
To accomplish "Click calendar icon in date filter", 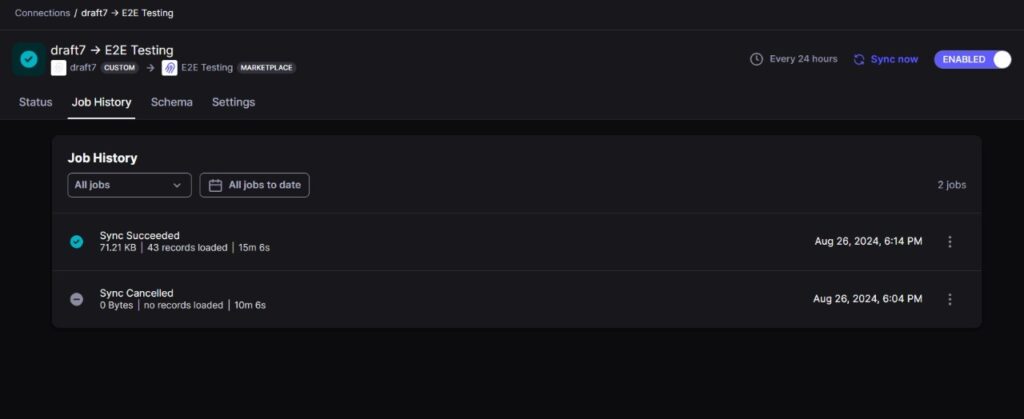I will (x=215, y=185).
